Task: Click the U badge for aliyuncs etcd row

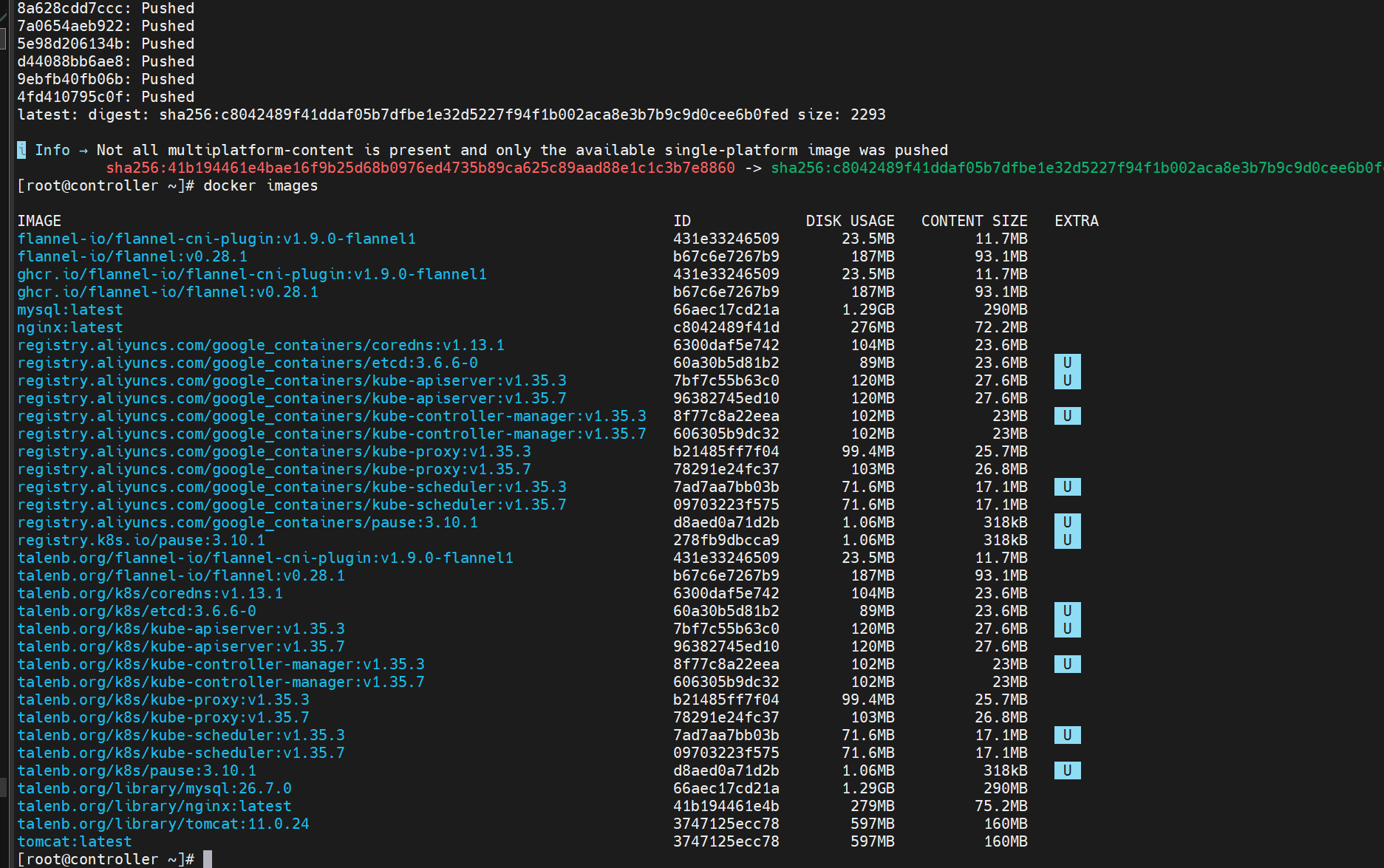Action: pyautogui.click(x=1067, y=363)
